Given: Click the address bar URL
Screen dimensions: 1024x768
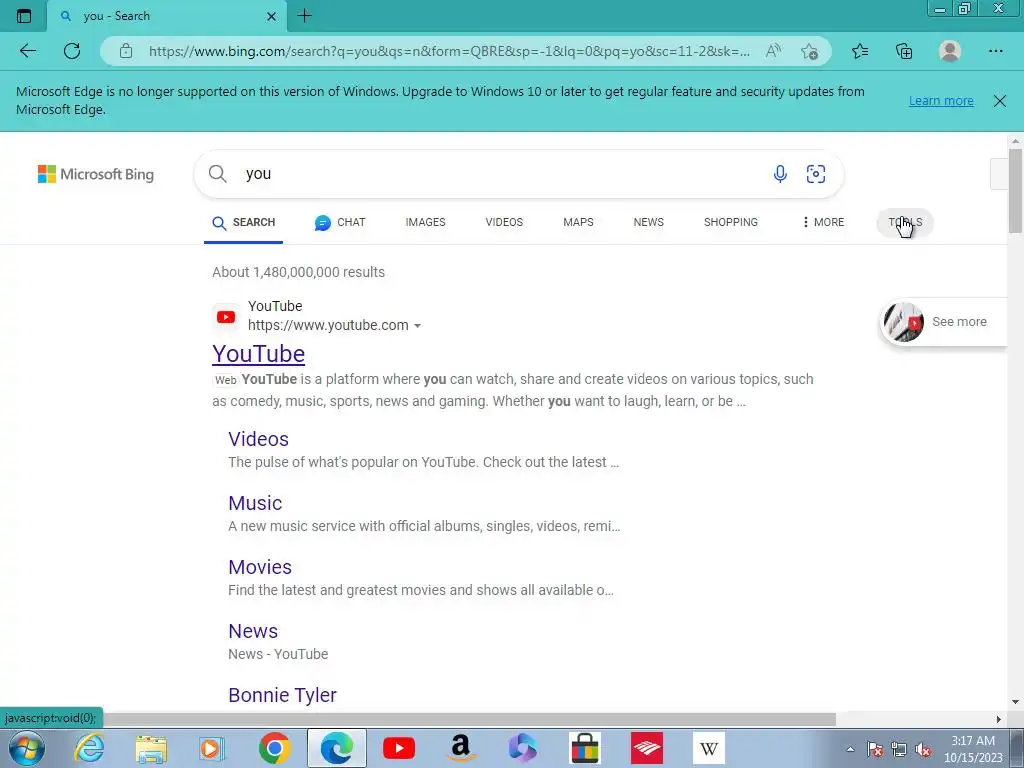Looking at the screenshot, I should (449, 51).
